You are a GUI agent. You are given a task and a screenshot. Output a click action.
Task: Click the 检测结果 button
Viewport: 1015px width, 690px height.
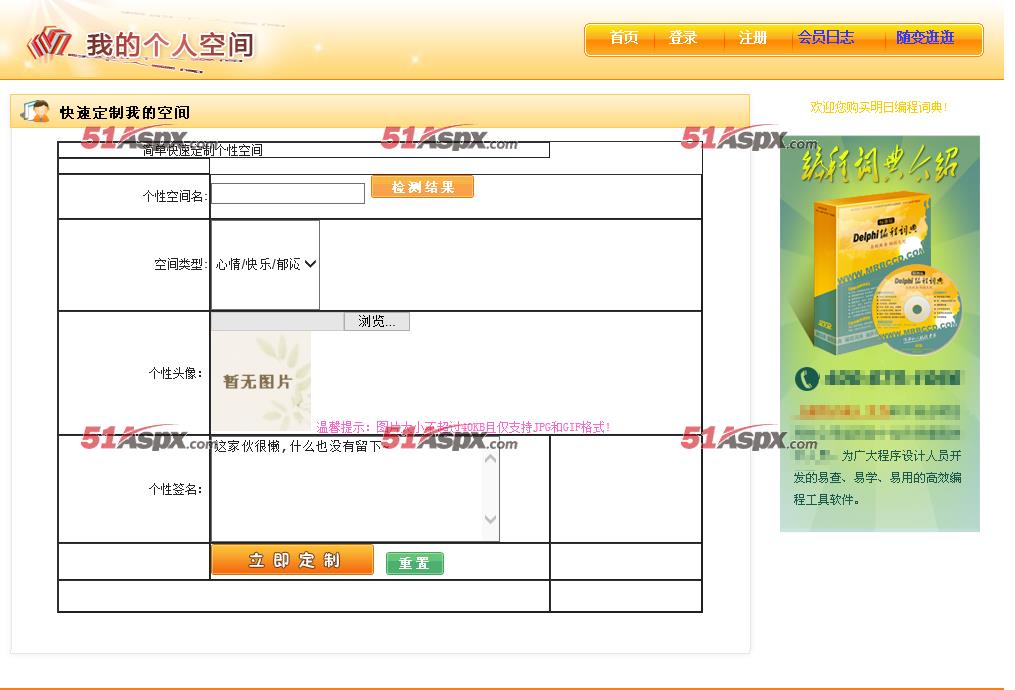point(422,187)
